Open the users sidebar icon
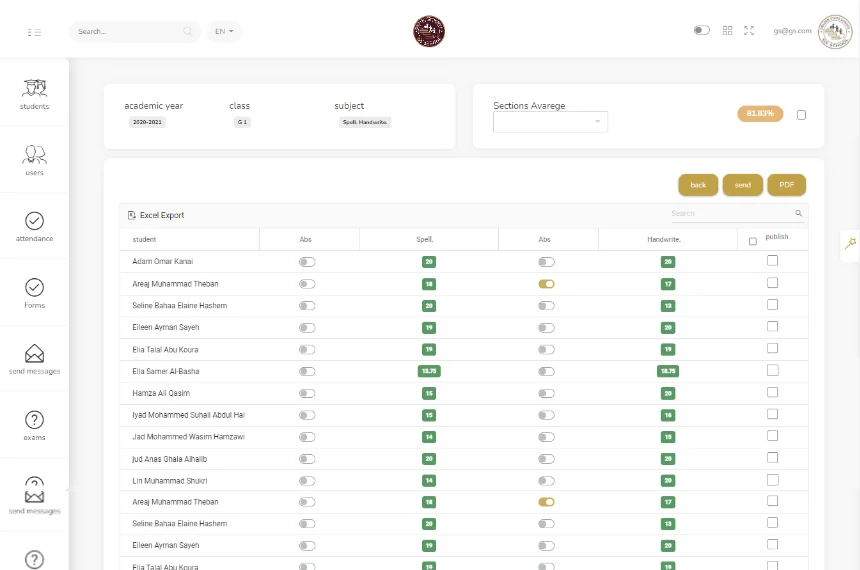This screenshot has width=860, height=570. (x=34, y=154)
